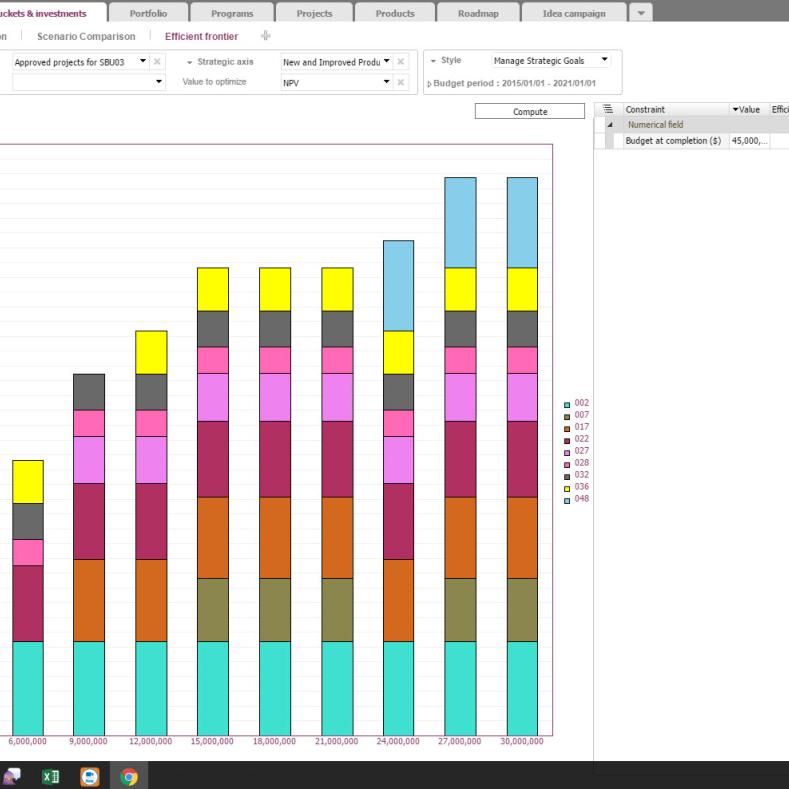Image resolution: width=789 pixels, height=789 pixels.
Task: Collapse the Numerical field group
Action: coord(610,125)
